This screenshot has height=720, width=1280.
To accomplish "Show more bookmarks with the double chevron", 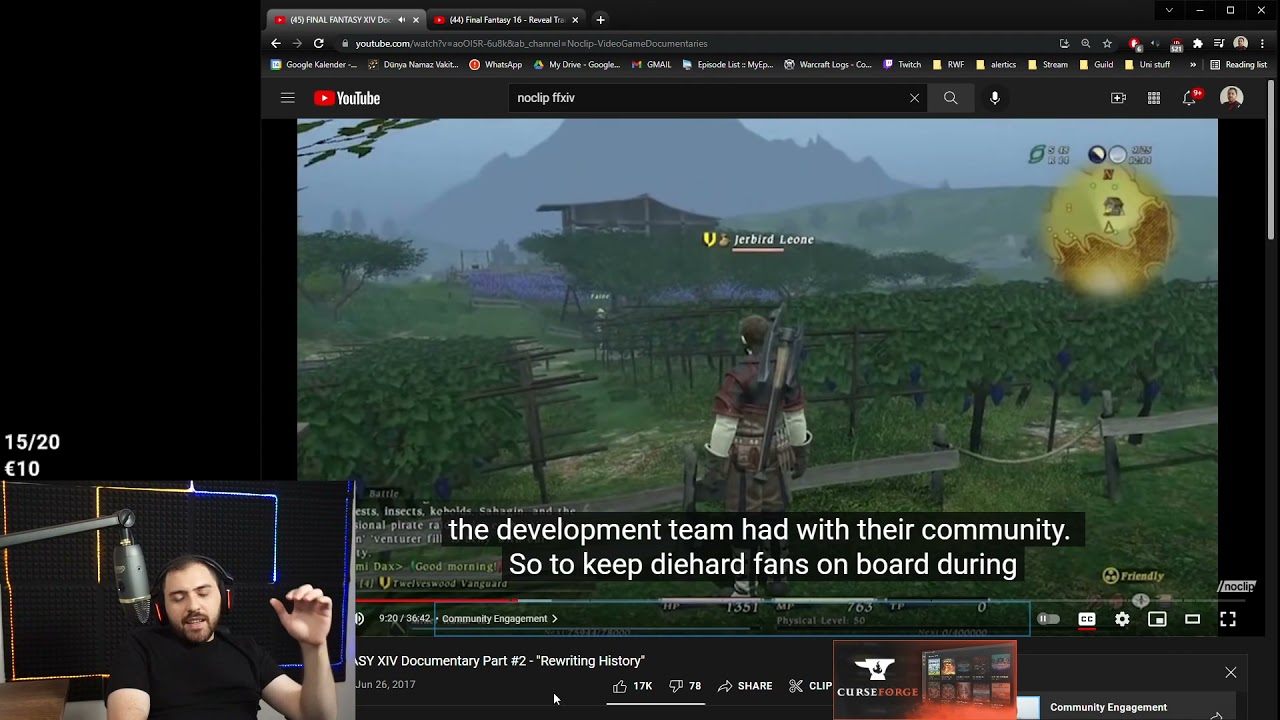I will tap(1192, 65).
